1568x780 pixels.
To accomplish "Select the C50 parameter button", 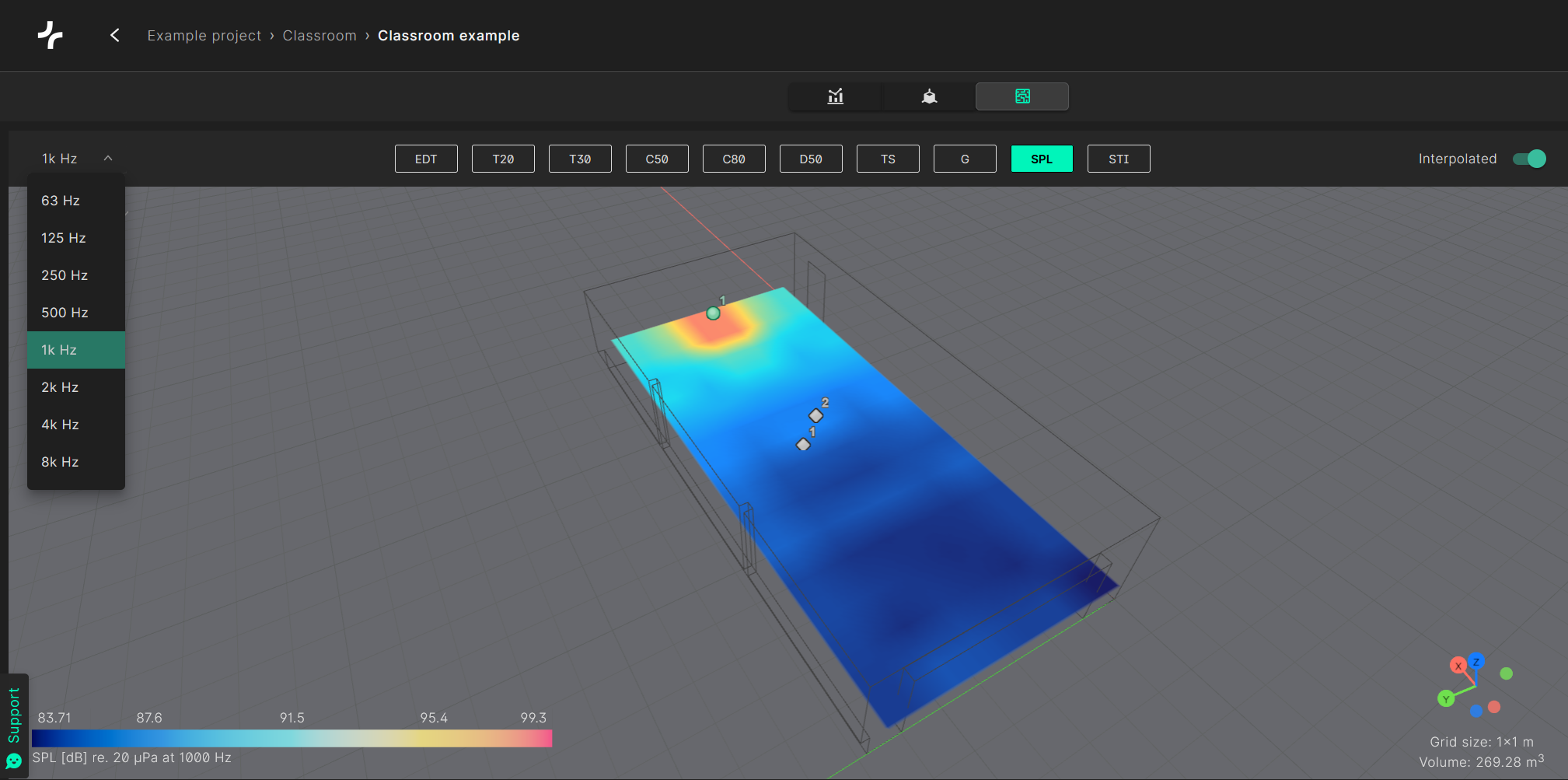I will 657,159.
